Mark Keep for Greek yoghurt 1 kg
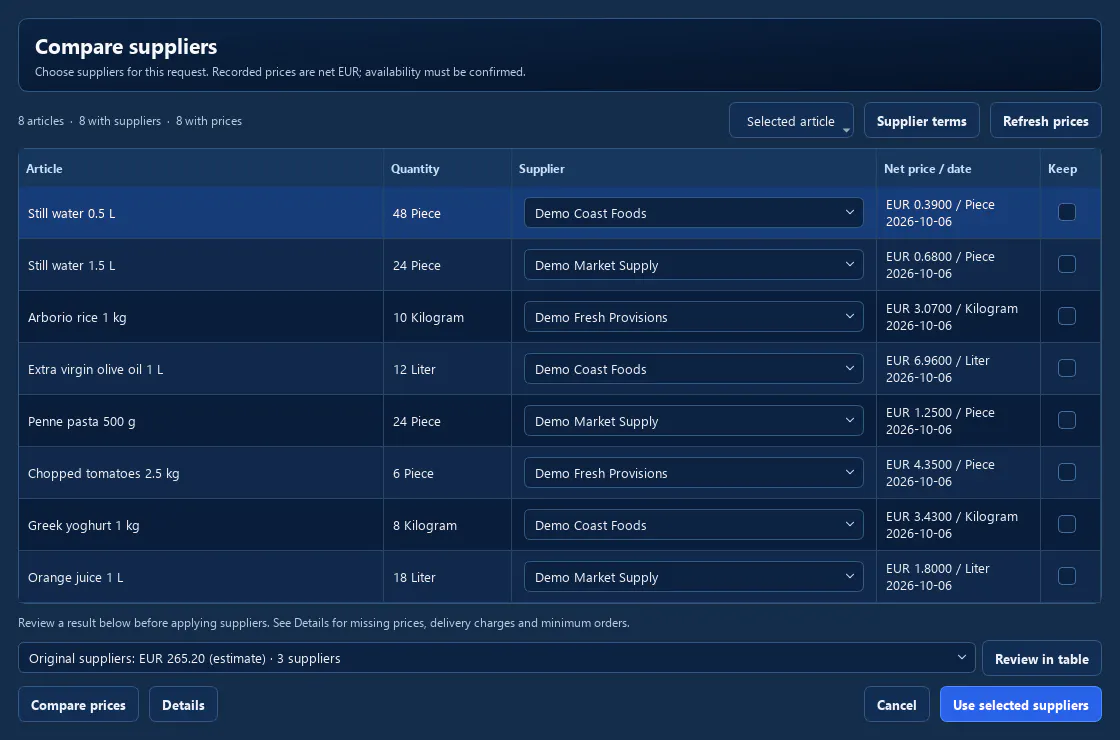Image resolution: width=1120 pixels, height=740 pixels. [x=1066, y=524]
